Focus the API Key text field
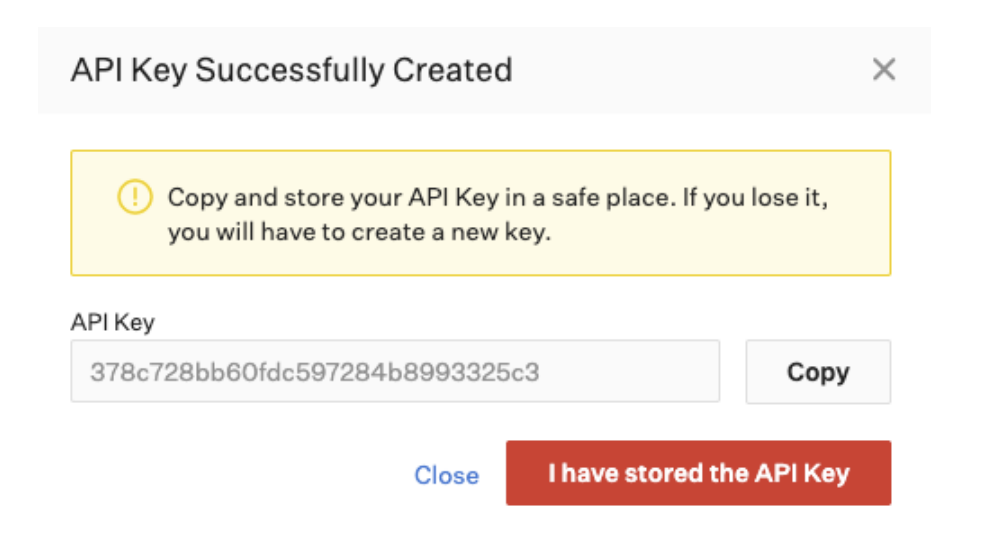Viewport: 1008px width, 538px height. coord(395,372)
